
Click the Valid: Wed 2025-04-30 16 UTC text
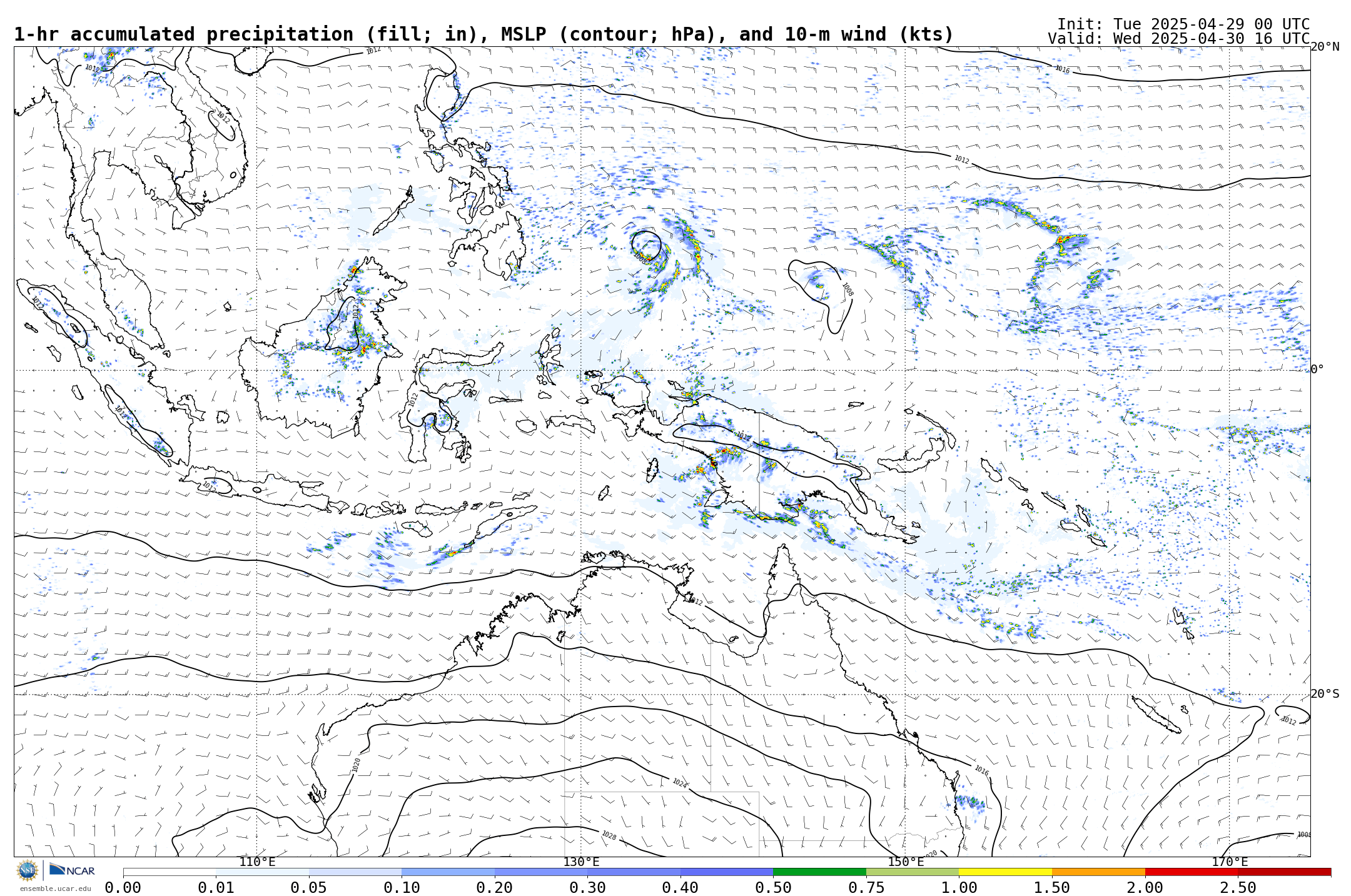click(x=1179, y=39)
